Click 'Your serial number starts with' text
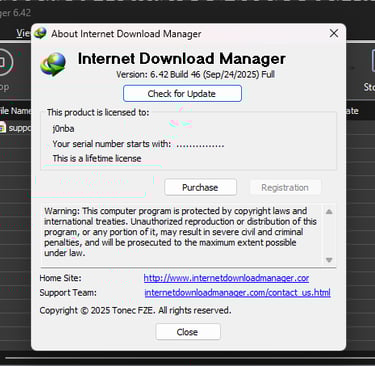The image size is (375, 366). coord(112,144)
